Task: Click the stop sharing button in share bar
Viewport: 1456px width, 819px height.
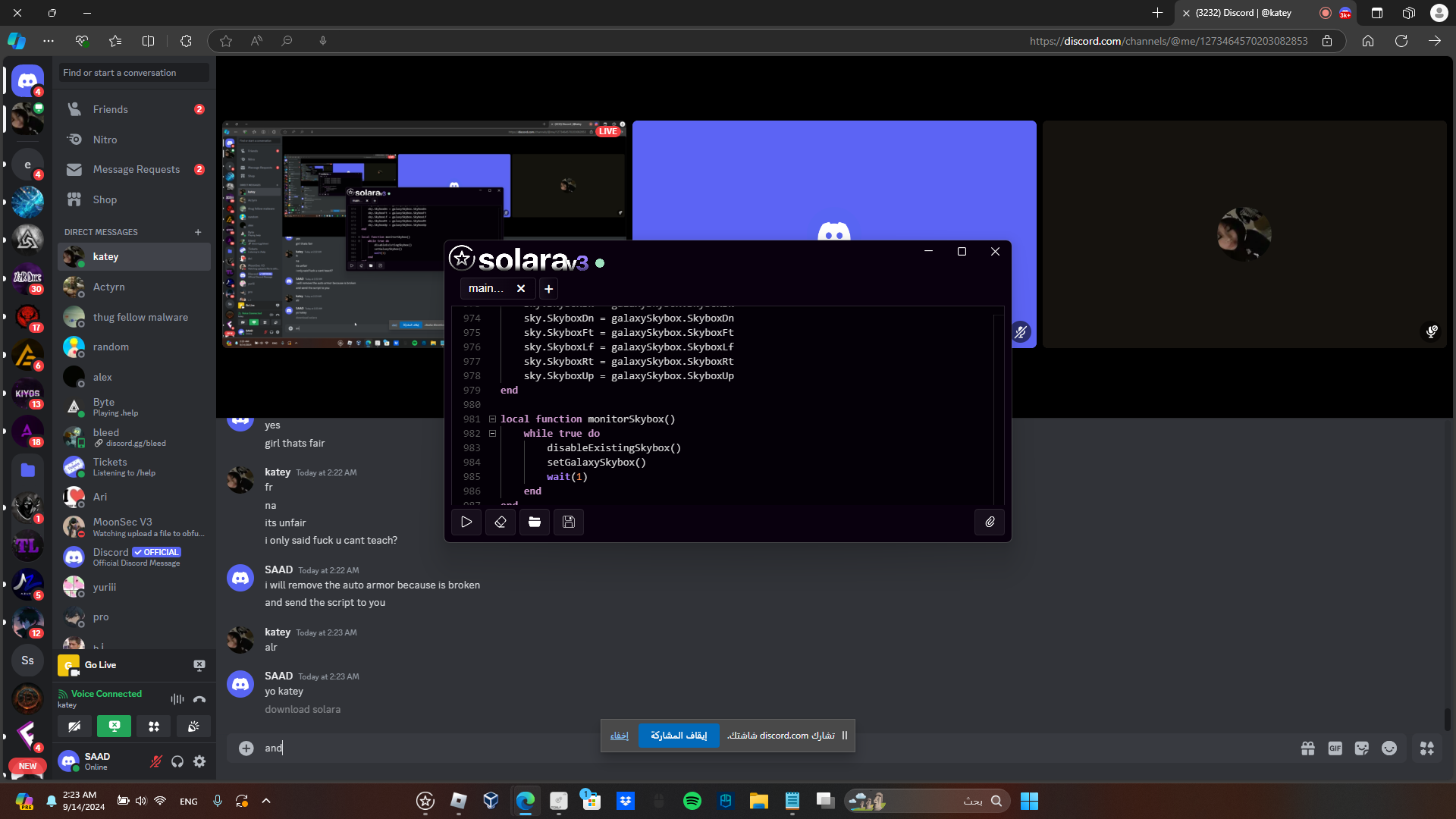Action: pyautogui.click(x=679, y=736)
